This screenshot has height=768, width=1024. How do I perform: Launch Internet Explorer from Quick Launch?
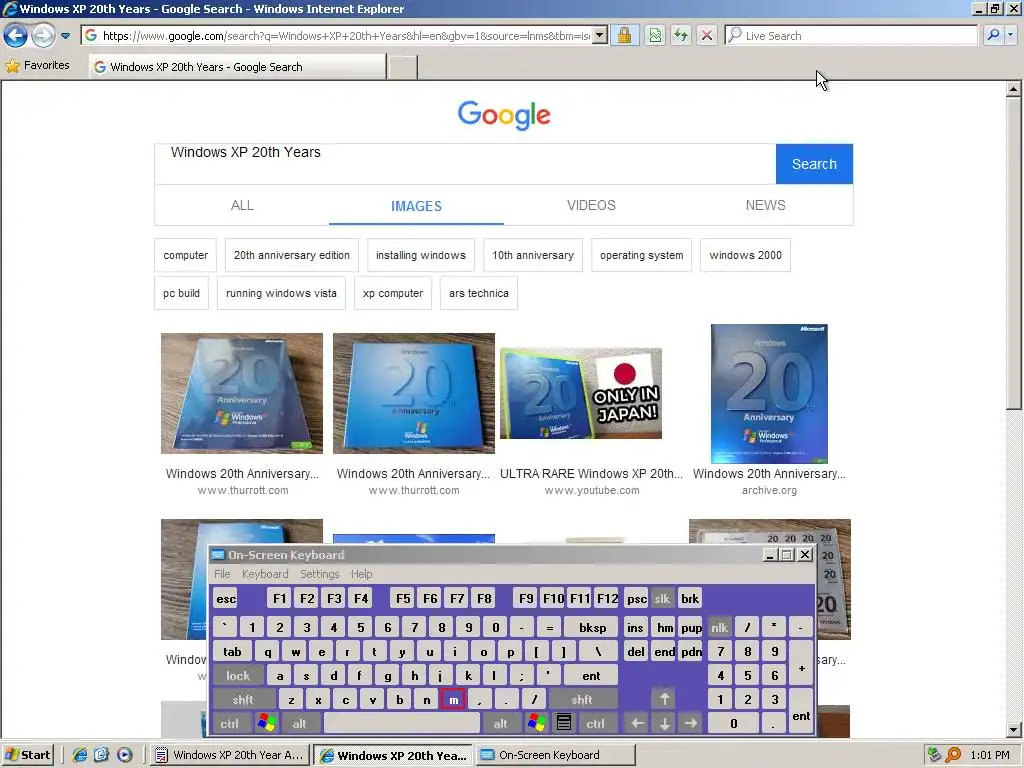(x=80, y=755)
